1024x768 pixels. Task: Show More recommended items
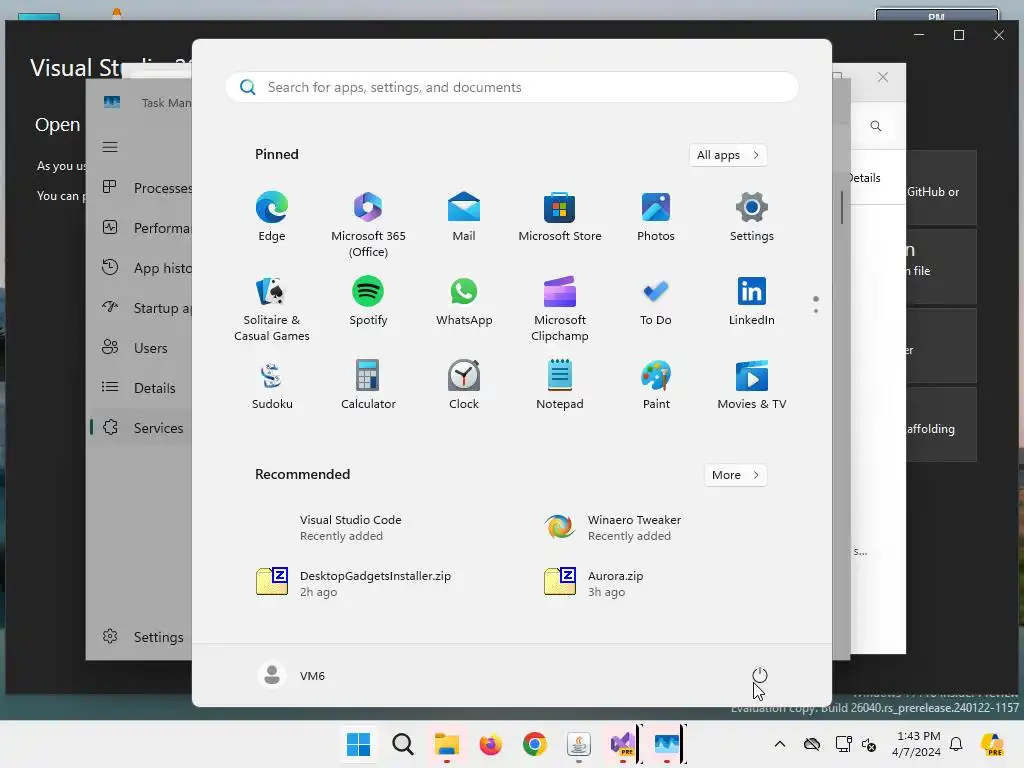tap(735, 475)
